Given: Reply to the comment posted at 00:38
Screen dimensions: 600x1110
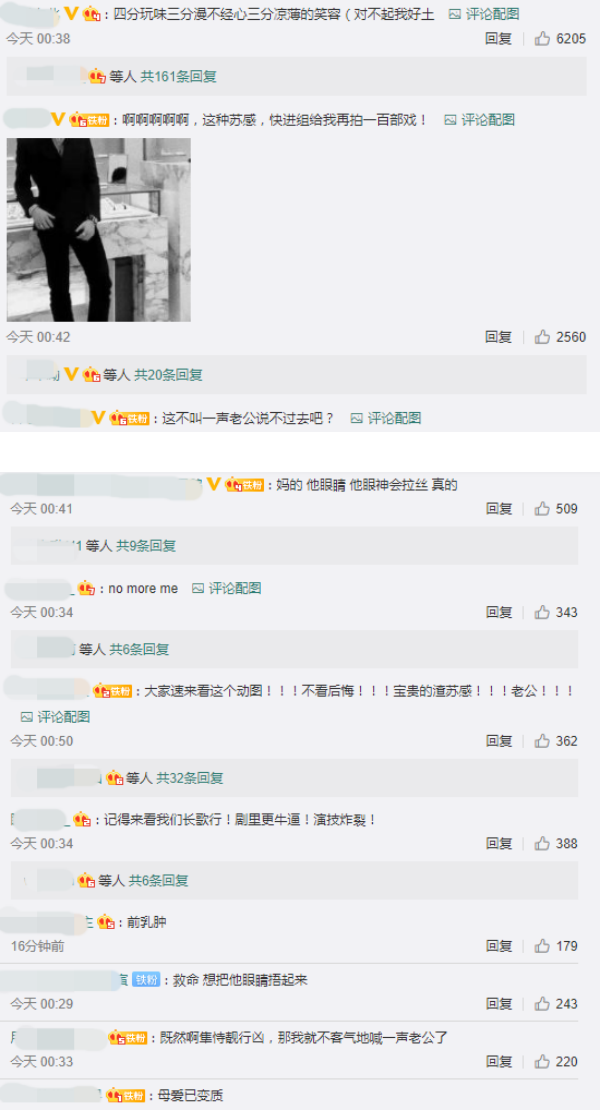Looking at the screenshot, I should 498,39.
